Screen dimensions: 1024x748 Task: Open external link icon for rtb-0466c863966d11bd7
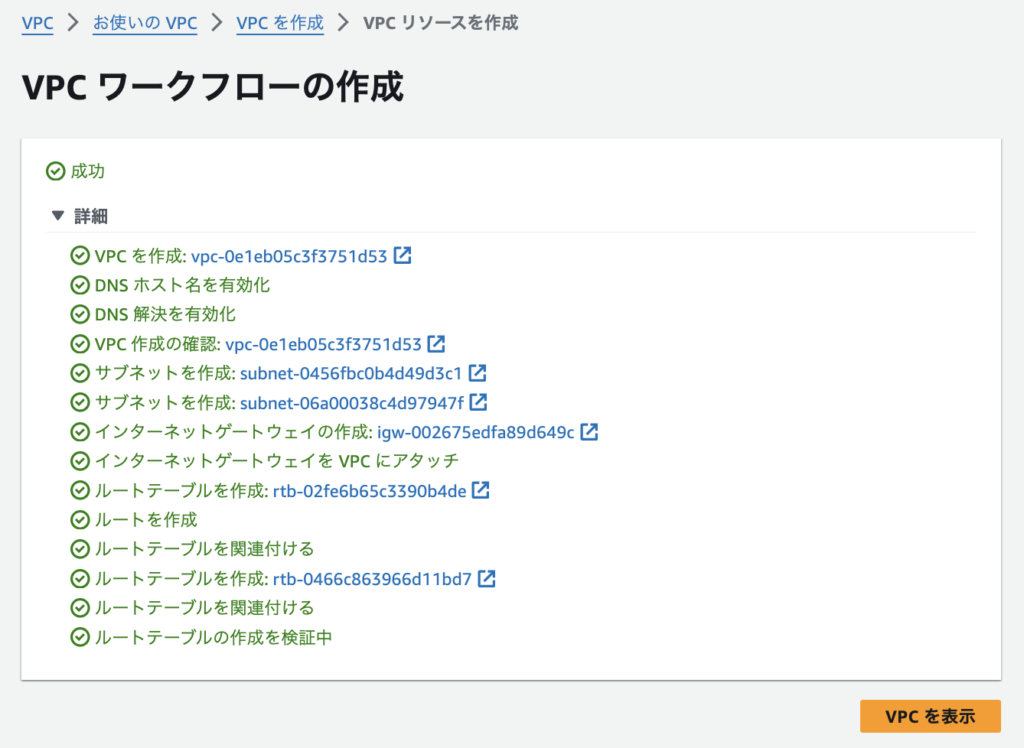pos(487,579)
